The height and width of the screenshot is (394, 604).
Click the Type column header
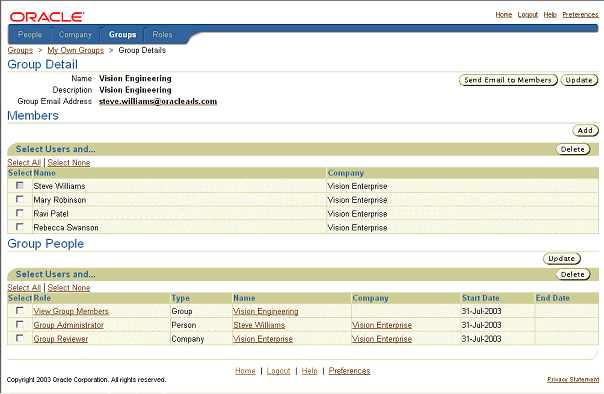180,298
